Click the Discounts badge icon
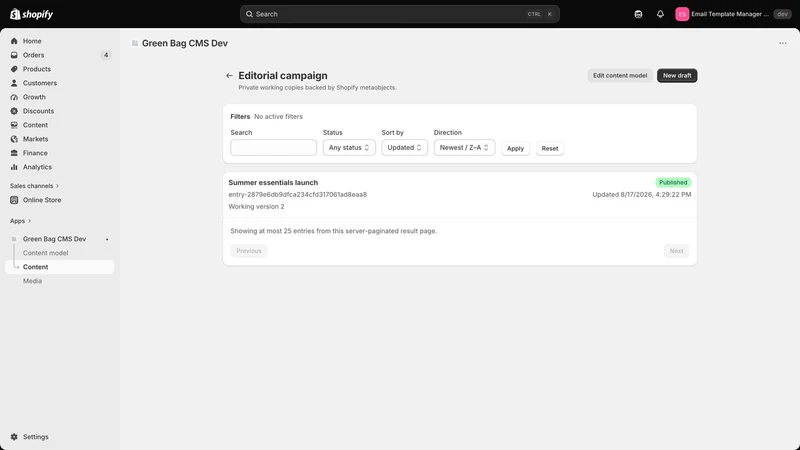Image resolution: width=800 pixels, height=450 pixels. click(x=14, y=111)
